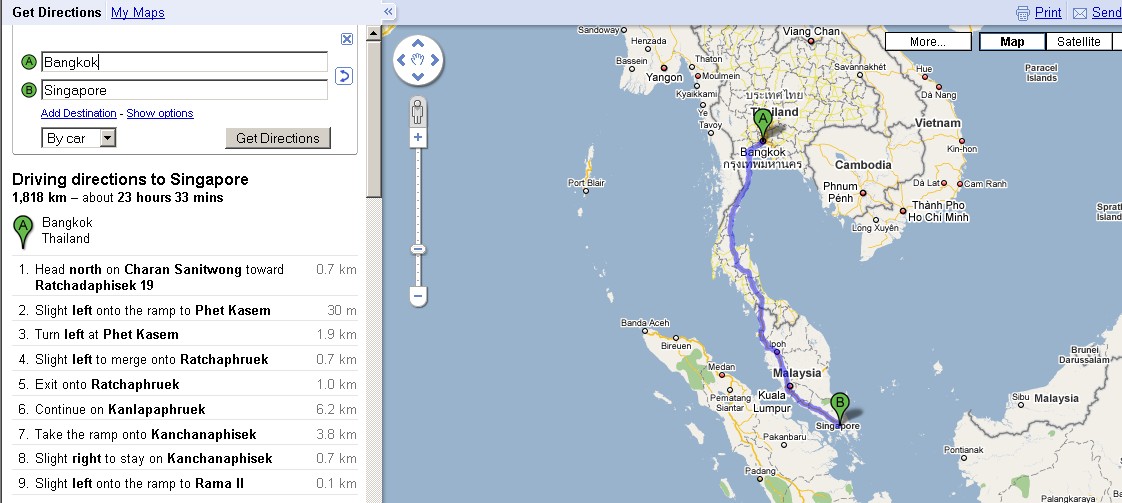The image size is (1122, 503).
Task: Select the Map view button
Action: 1012,42
